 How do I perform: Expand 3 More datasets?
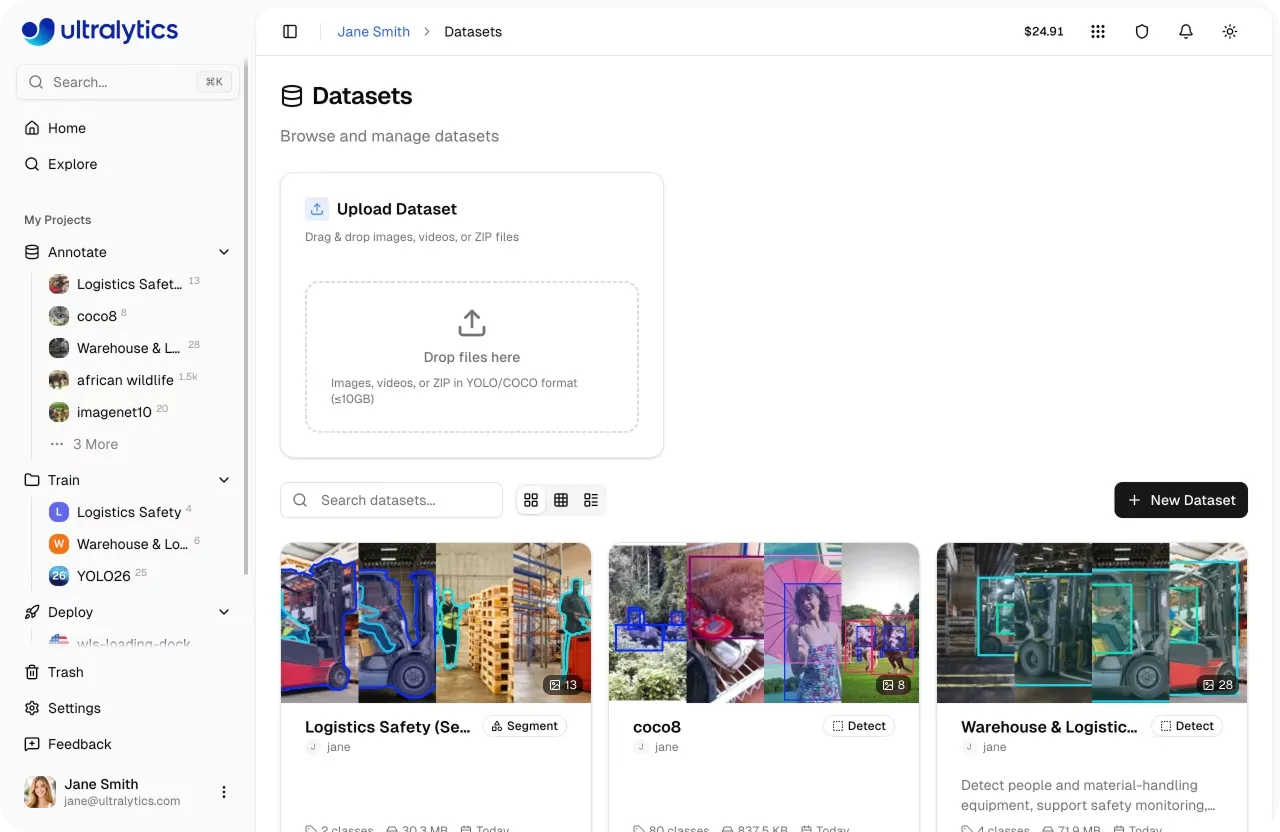coord(84,444)
